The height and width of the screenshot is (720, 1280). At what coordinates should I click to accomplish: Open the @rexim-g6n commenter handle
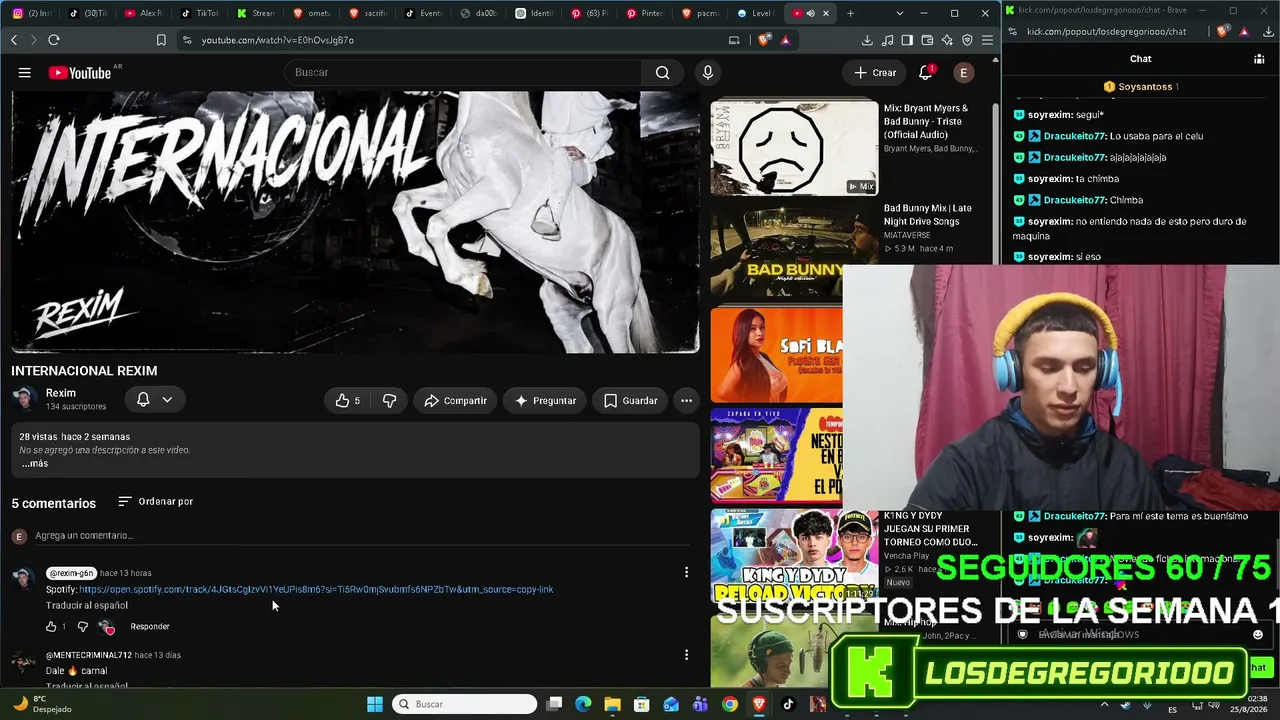pyautogui.click(x=71, y=573)
